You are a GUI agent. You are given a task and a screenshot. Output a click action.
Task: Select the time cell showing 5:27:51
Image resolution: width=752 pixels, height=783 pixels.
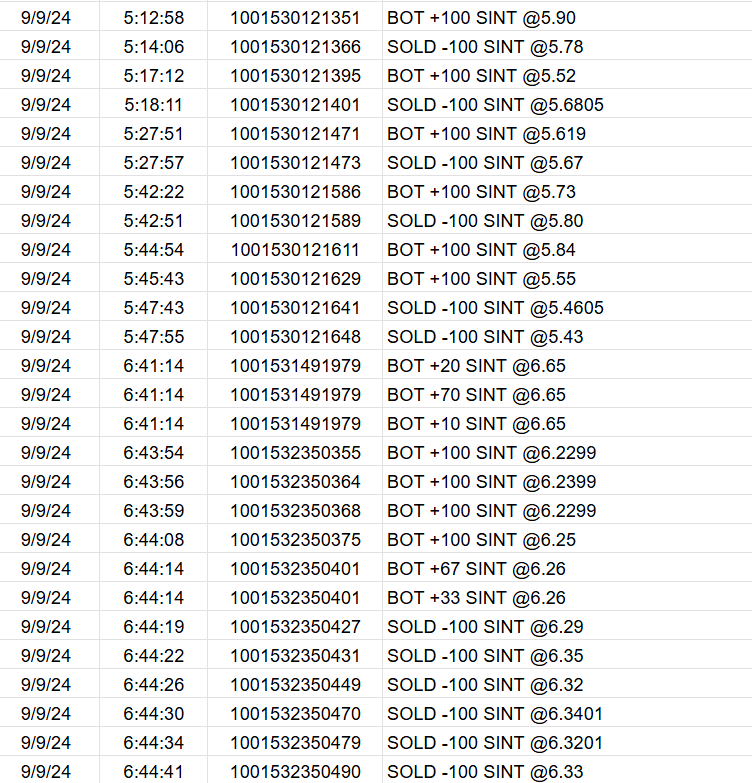pyautogui.click(x=153, y=134)
